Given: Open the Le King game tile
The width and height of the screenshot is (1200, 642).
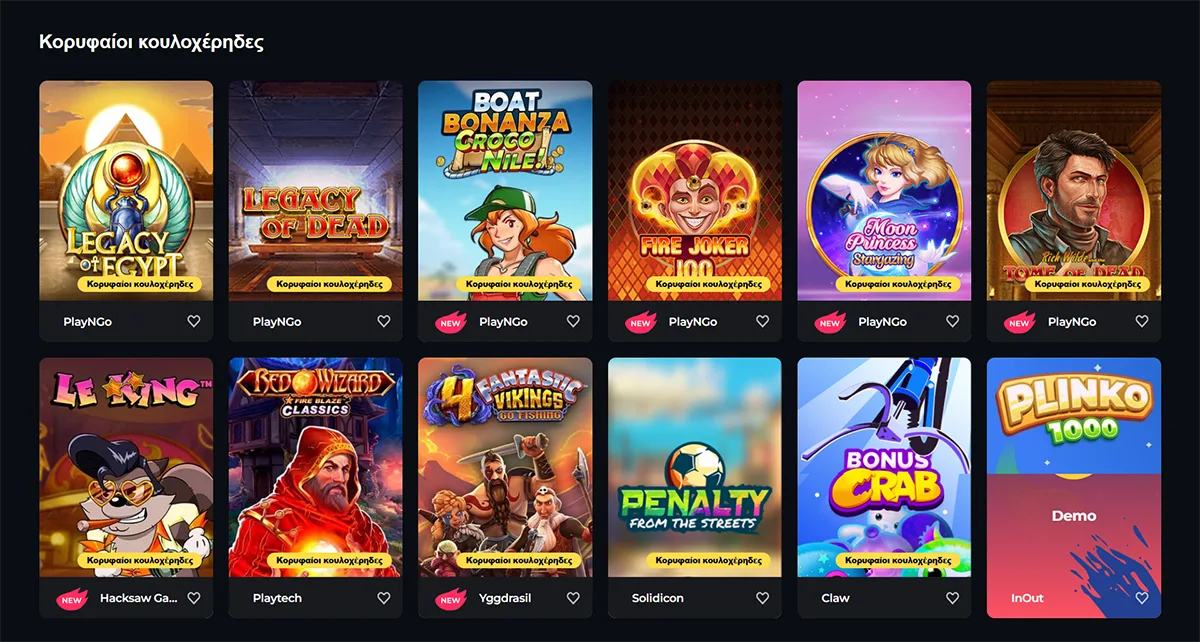Looking at the screenshot, I should (126, 467).
